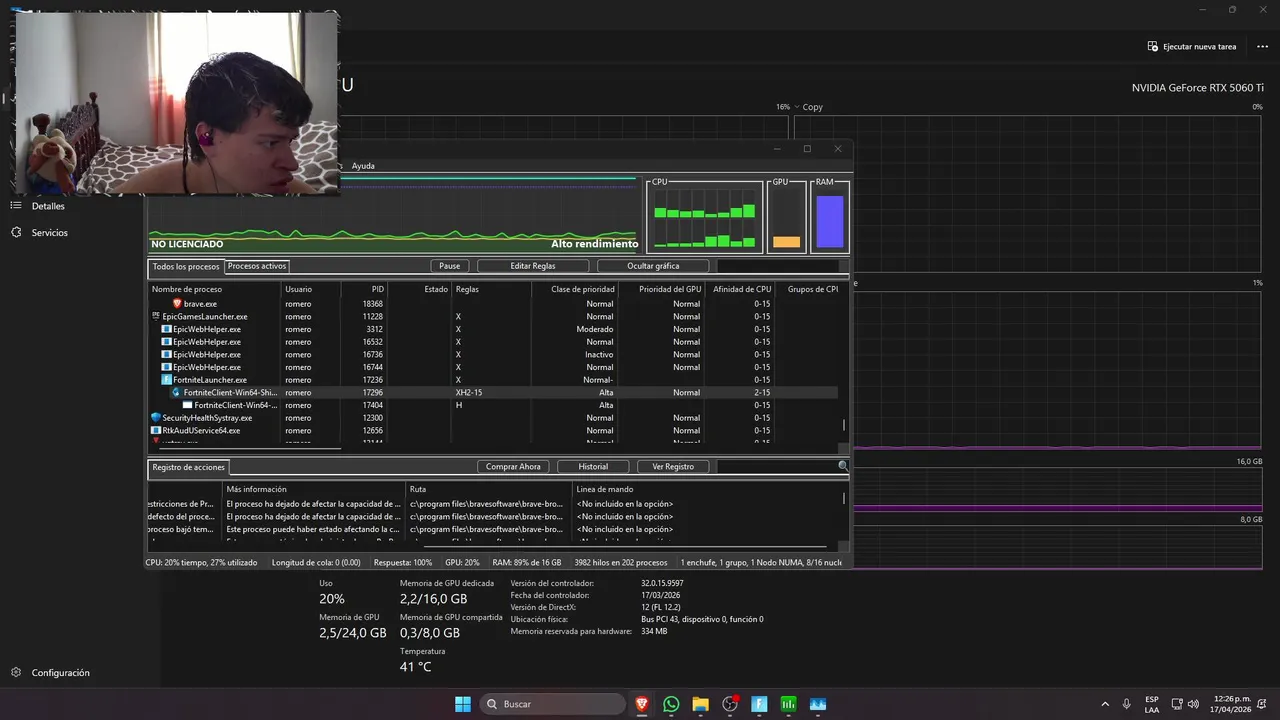Click the XH2-15 rule cell
Viewport: 1280px width, 720px height.
tap(468, 393)
